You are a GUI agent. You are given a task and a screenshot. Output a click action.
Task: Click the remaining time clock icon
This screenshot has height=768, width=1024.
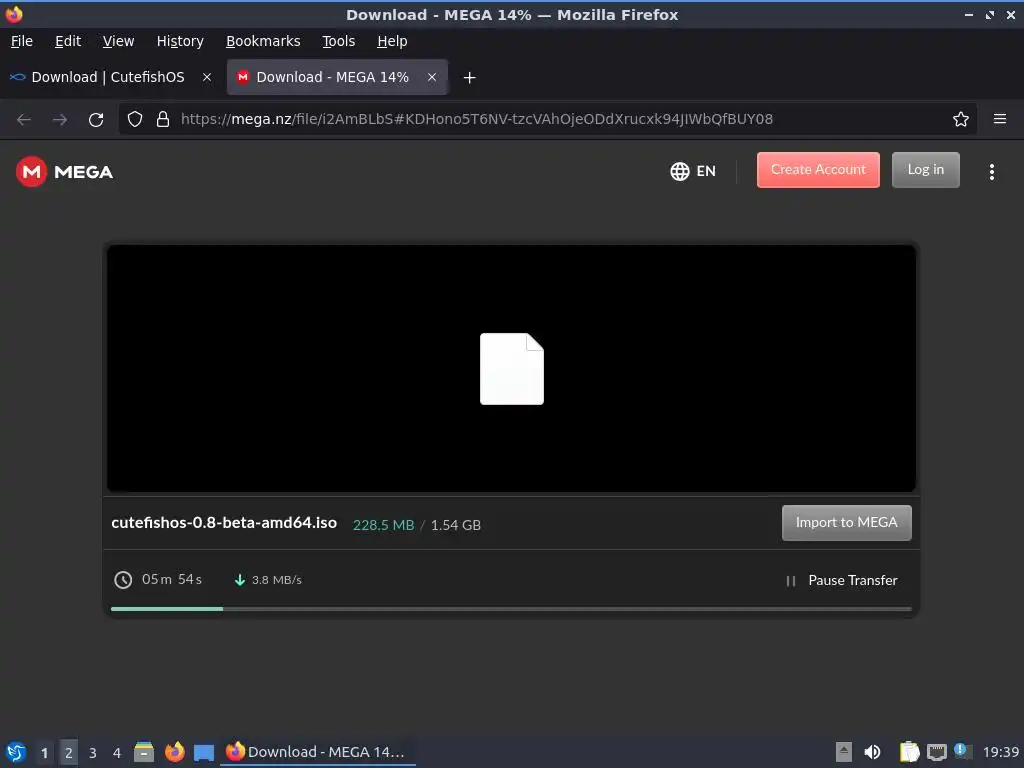123,580
